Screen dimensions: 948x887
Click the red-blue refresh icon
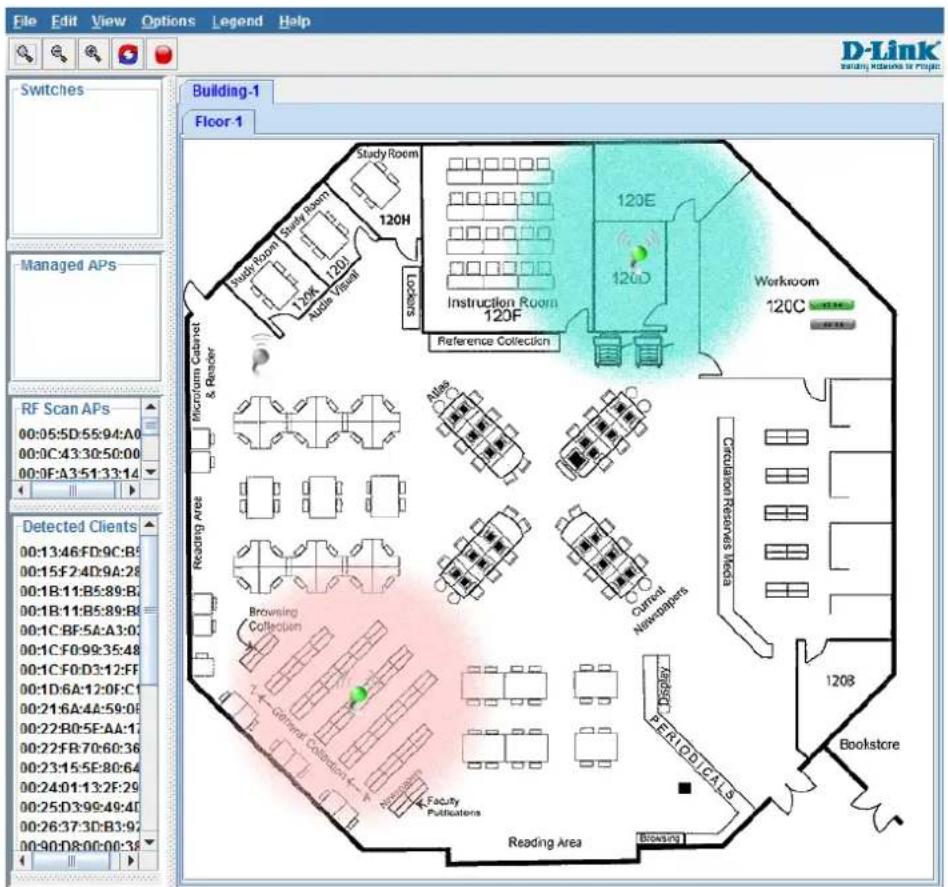128,54
